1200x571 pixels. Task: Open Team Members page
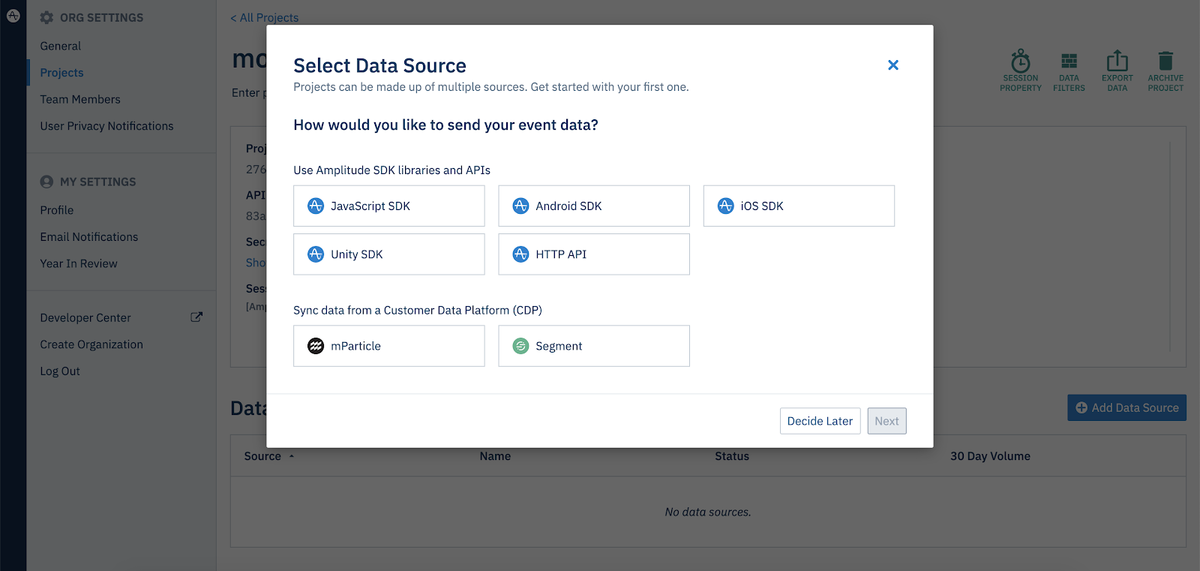[x=80, y=100]
